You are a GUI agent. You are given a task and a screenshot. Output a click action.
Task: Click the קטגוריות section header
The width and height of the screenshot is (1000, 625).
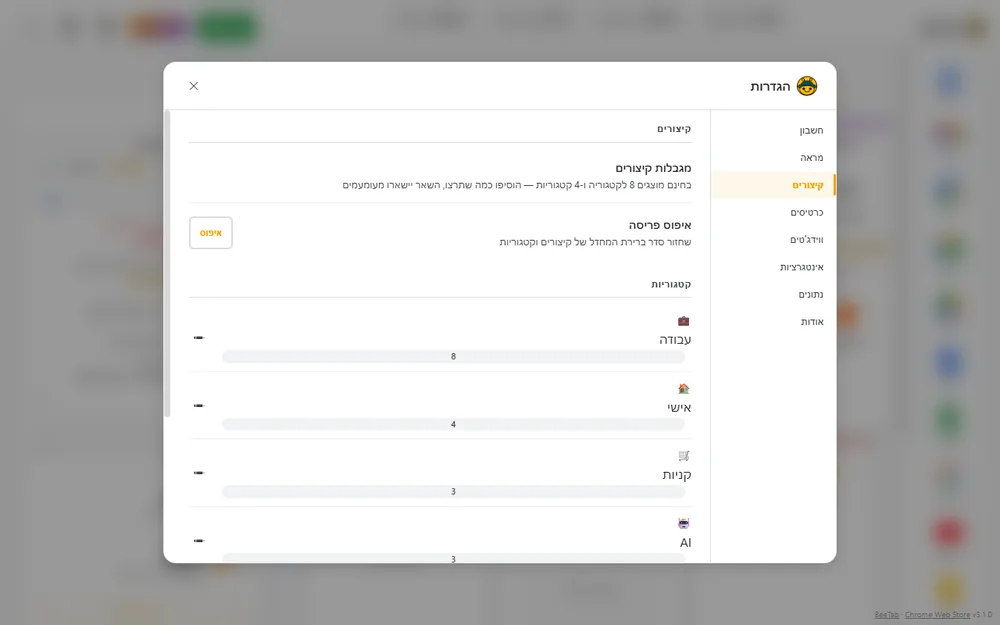point(671,284)
